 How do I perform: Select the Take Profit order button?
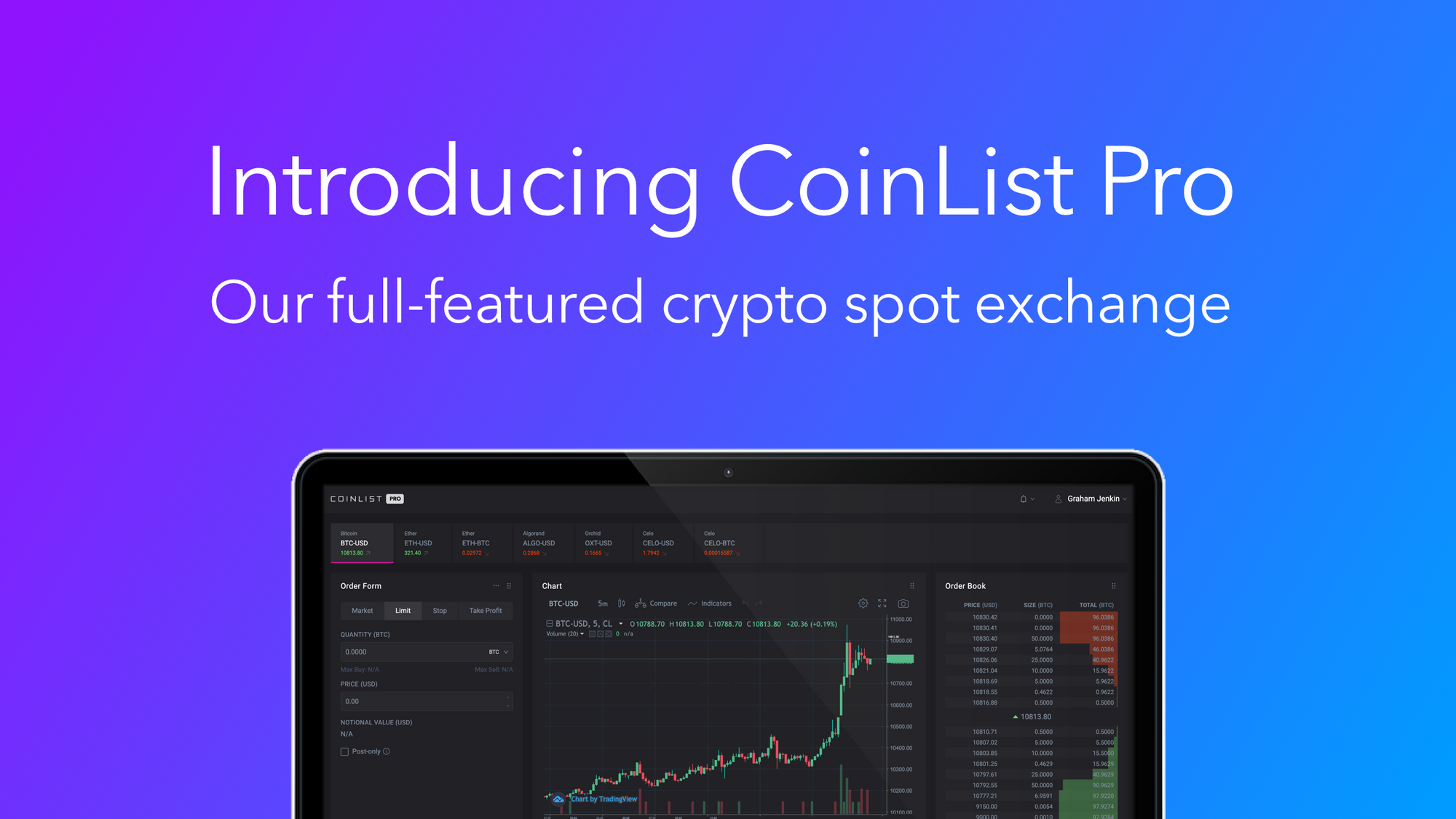coord(484,611)
